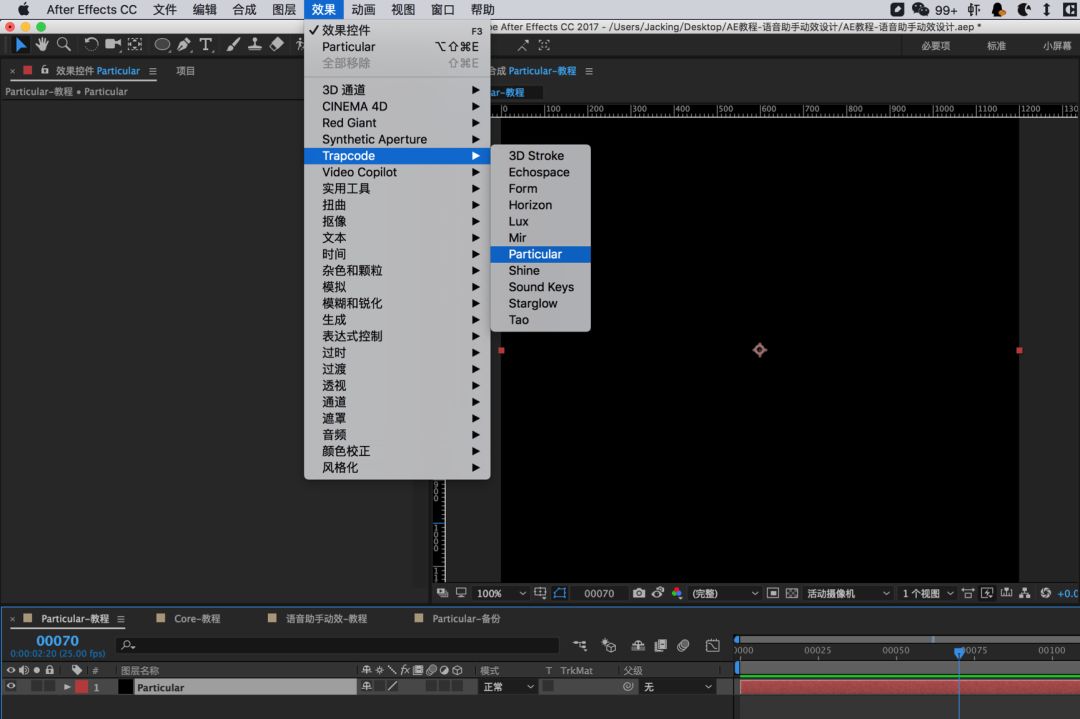Open the 活动摄像机 camera view dropdown
The width and height of the screenshot is (1080, 719).
(848, 593)
